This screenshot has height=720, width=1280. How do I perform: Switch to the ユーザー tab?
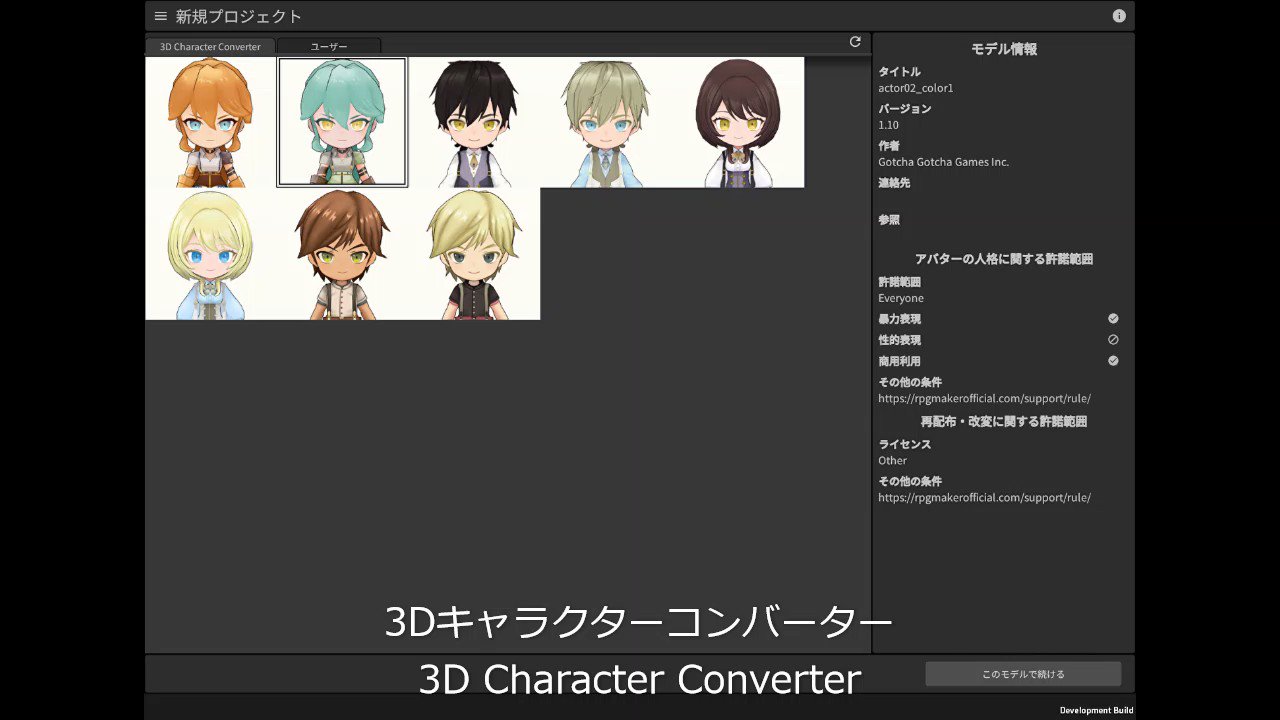[x=329, y=46]
